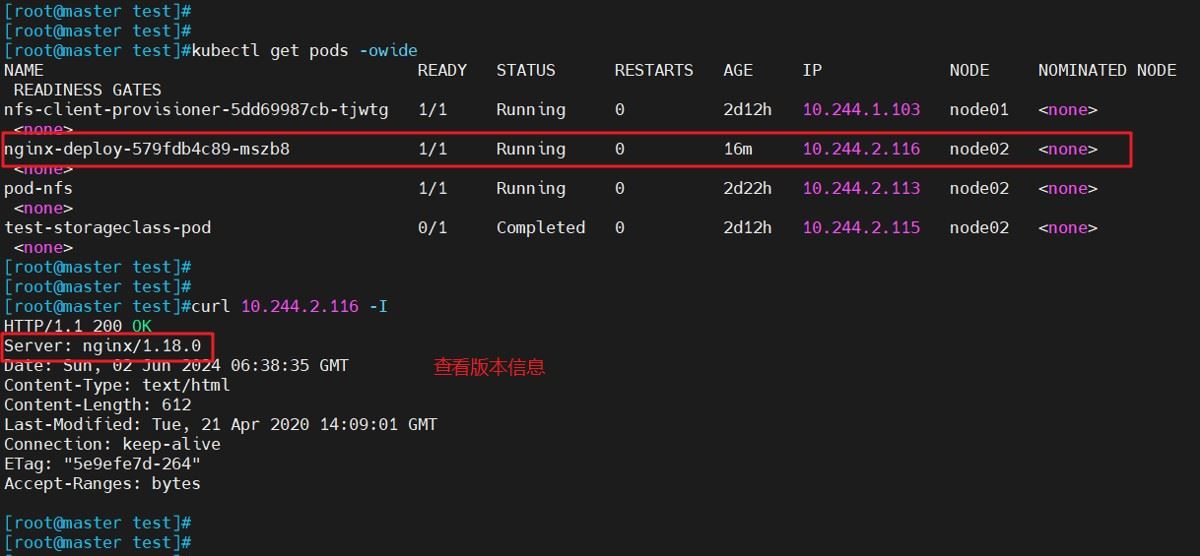The height and width of the screenshot is (556, 1200).
Task: Click the READINESS GATES header text
Action: click(87, 90)
